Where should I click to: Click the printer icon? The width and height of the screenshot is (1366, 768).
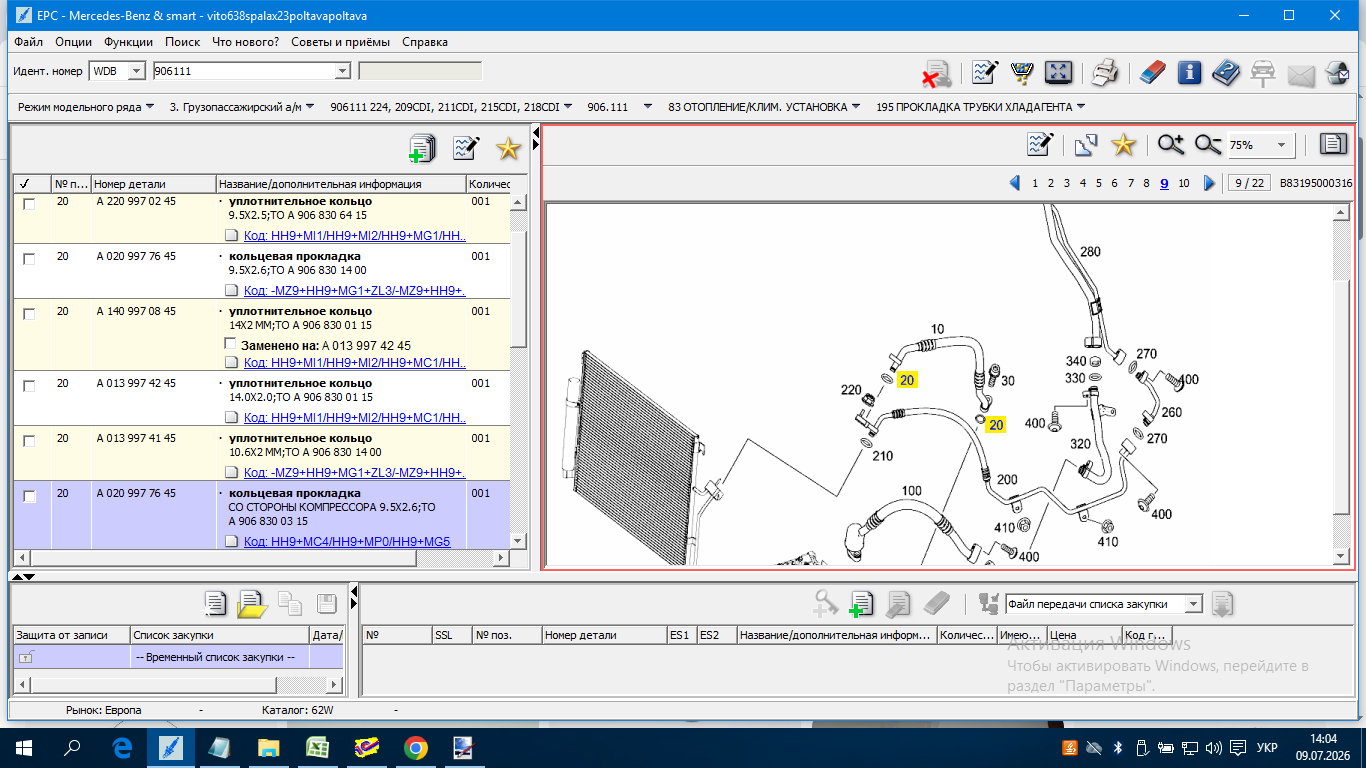click(1104, 72)
